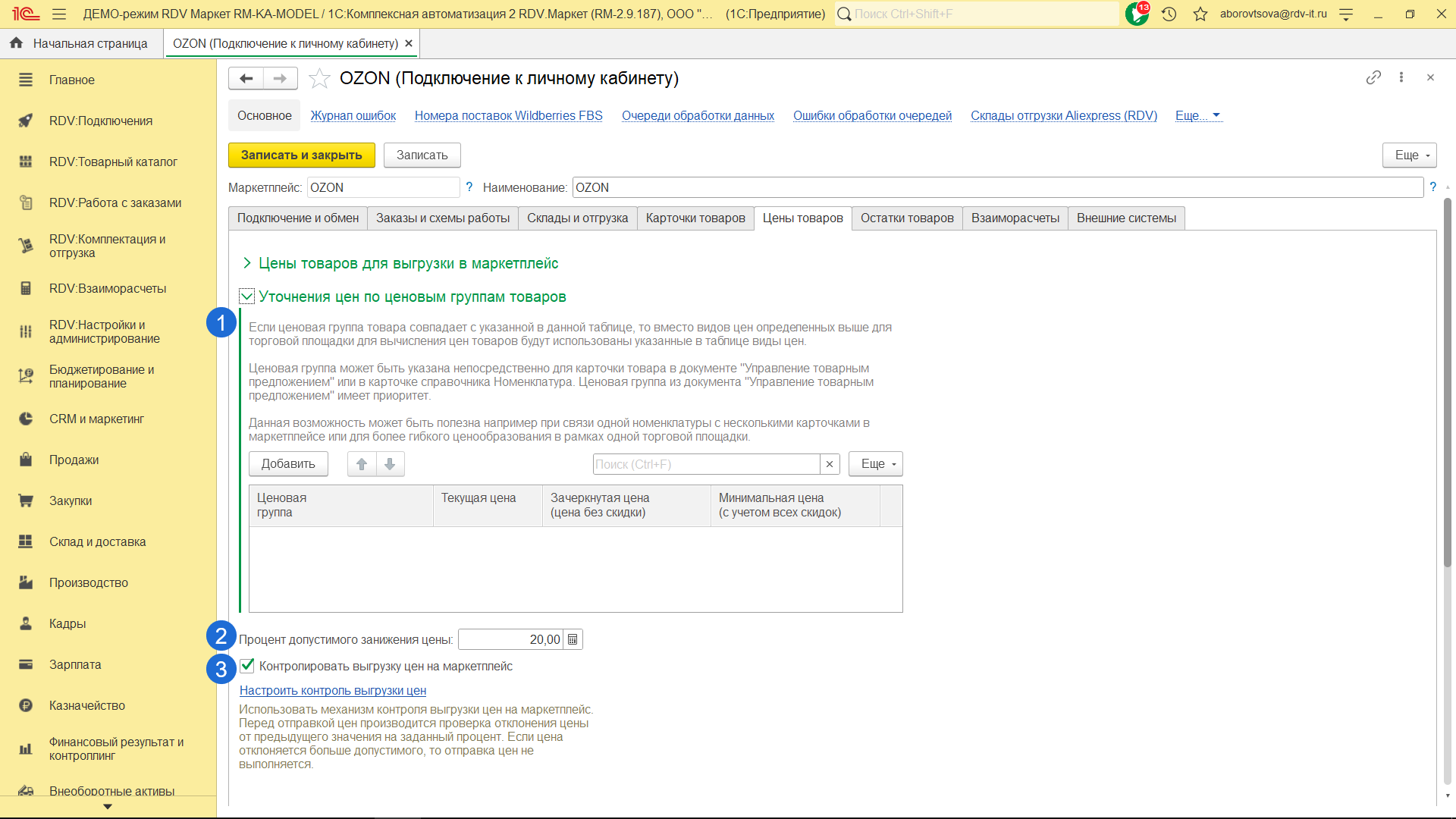Open the hamburger main menu icon
This screenshot has height=819, width=1456.
click(59, 14)
